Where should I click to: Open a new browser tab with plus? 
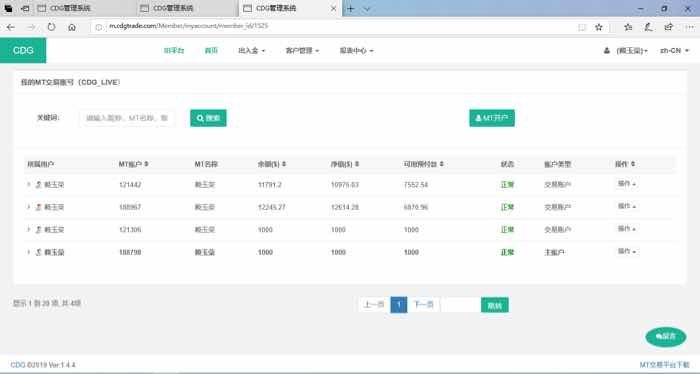pos(351,8)
